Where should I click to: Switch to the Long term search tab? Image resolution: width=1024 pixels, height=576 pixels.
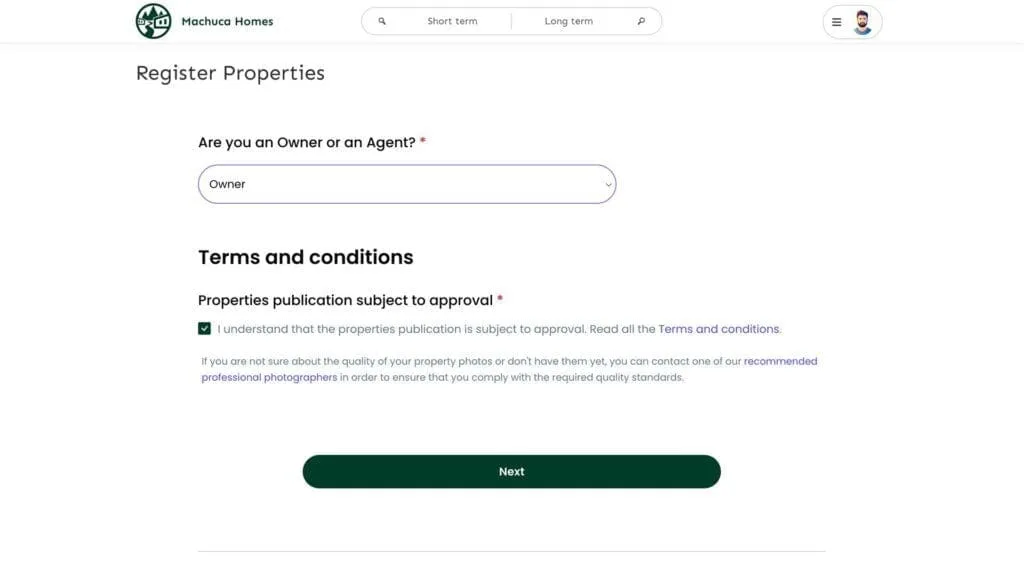coord(569,21)
